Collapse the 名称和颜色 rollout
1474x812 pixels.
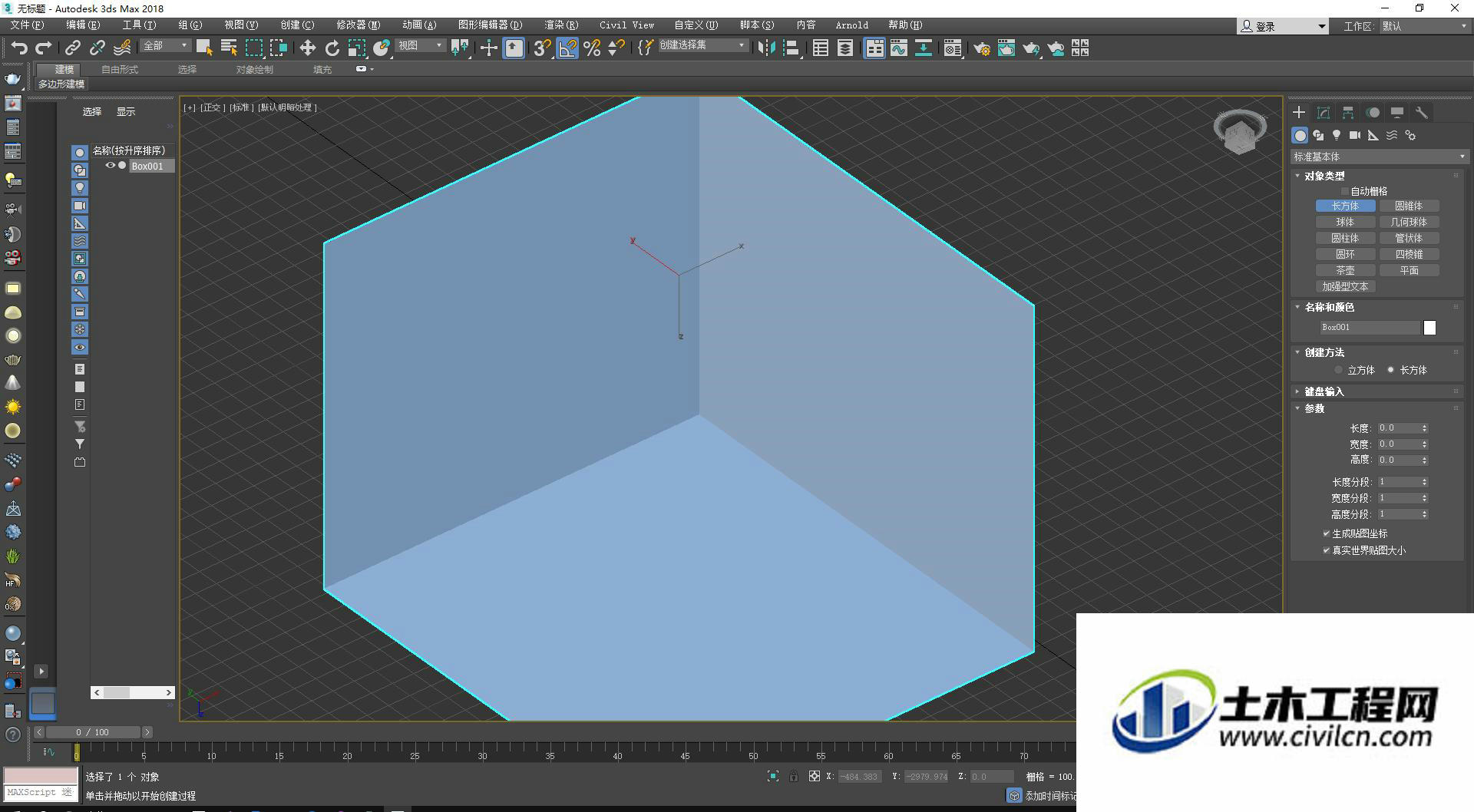(1328, 307)
